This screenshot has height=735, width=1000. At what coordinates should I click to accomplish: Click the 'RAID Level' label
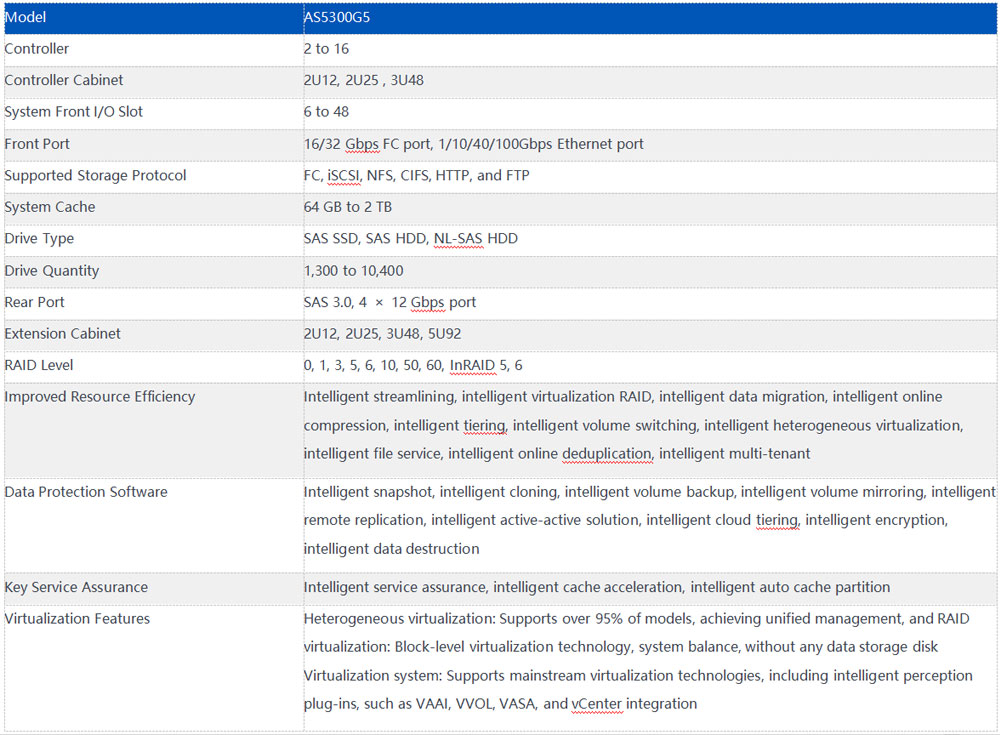pos(39,365)
